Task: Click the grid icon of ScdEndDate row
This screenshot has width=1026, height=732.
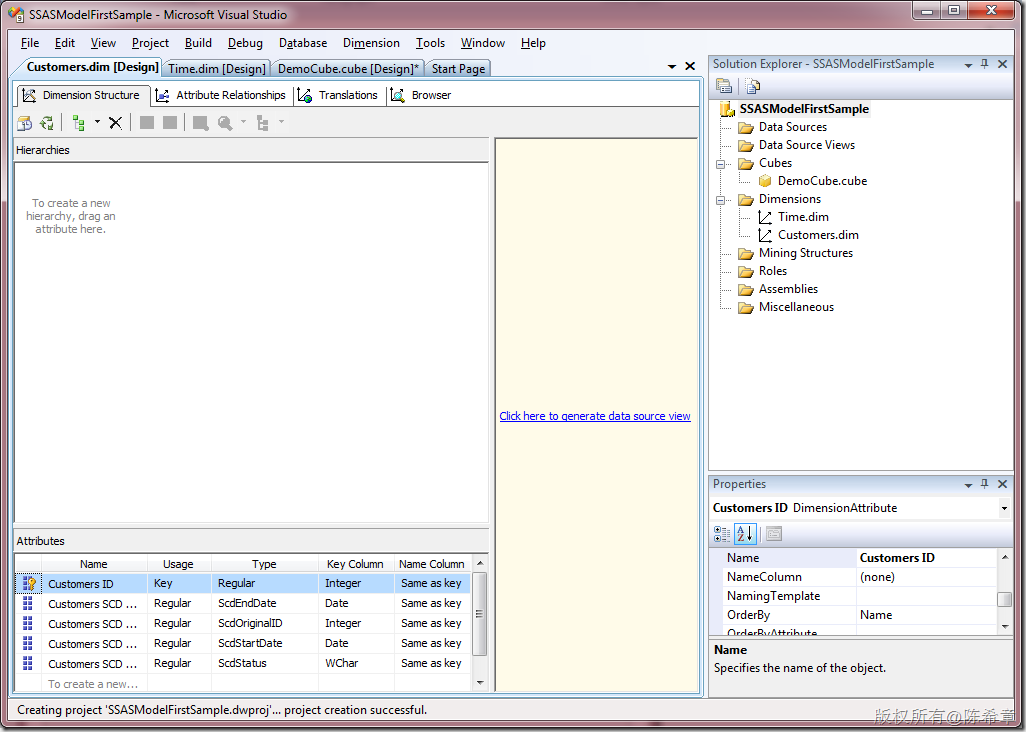Action: point(27,603)
